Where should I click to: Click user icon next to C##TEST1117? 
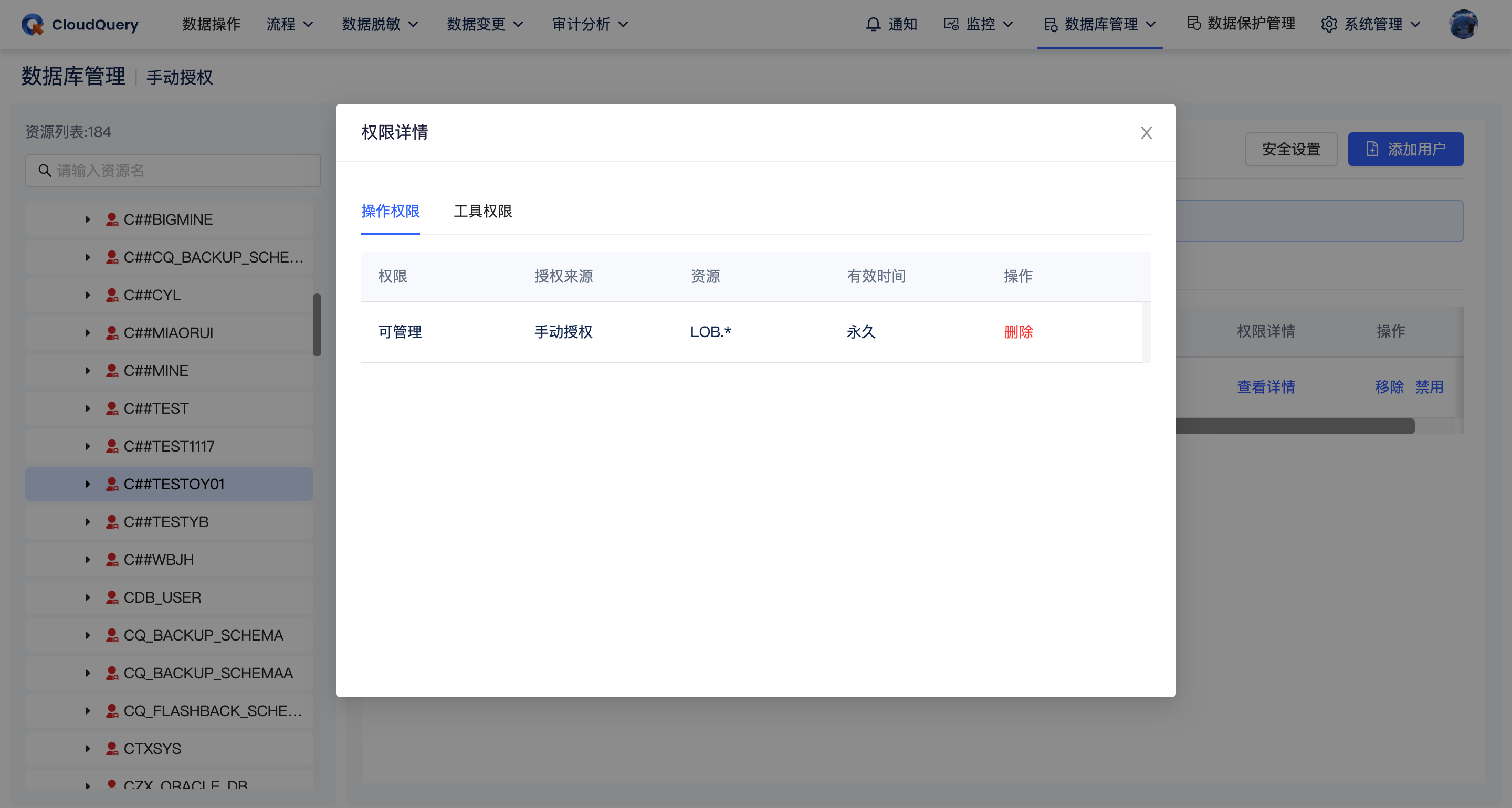click(111, 447)
